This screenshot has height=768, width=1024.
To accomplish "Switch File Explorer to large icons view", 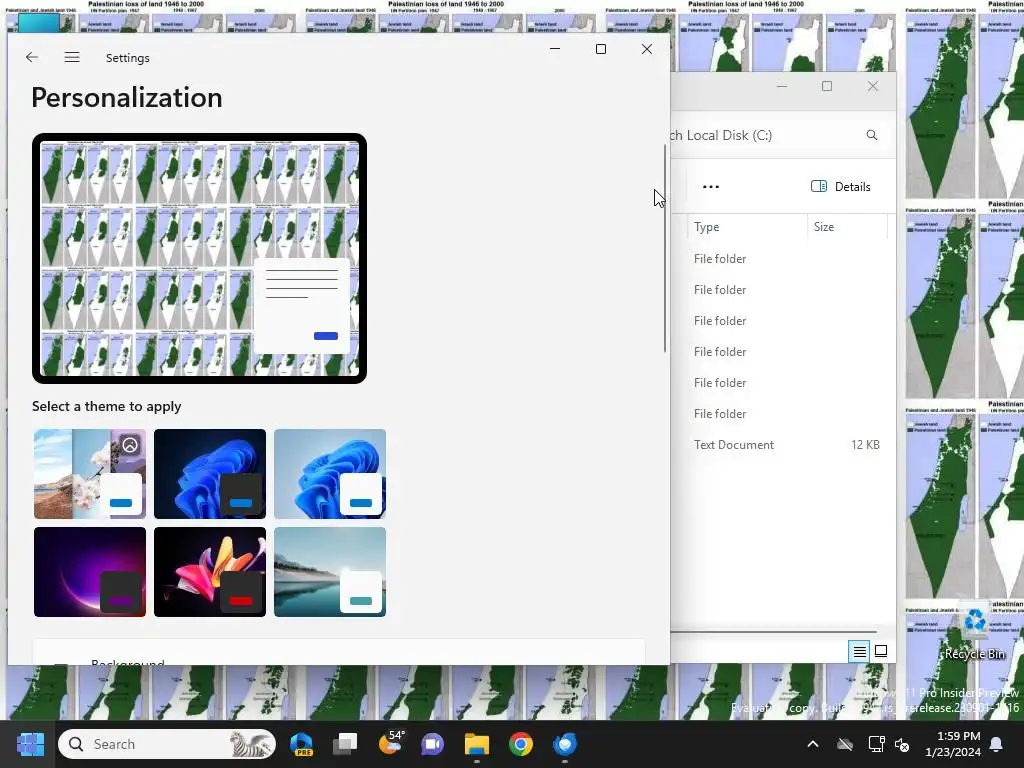I will tap(881, 651).
